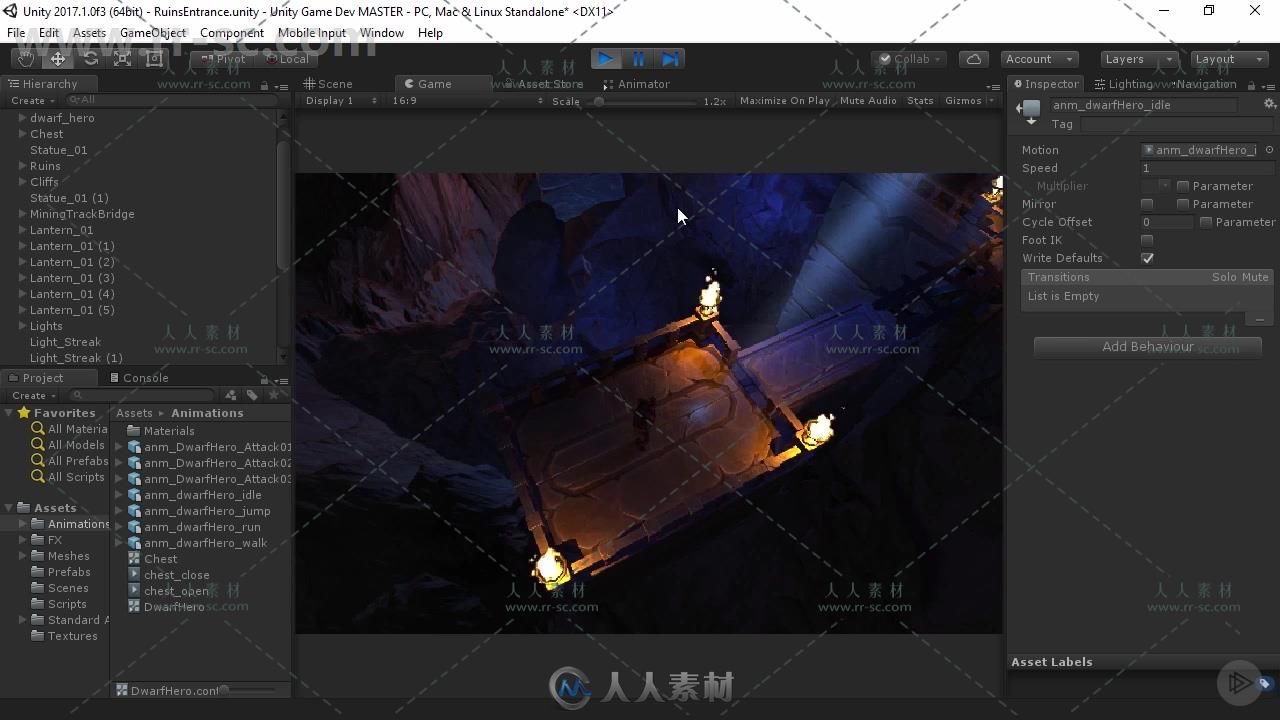
Task: Select the DwarfHero controller asset
Action: 173,607
